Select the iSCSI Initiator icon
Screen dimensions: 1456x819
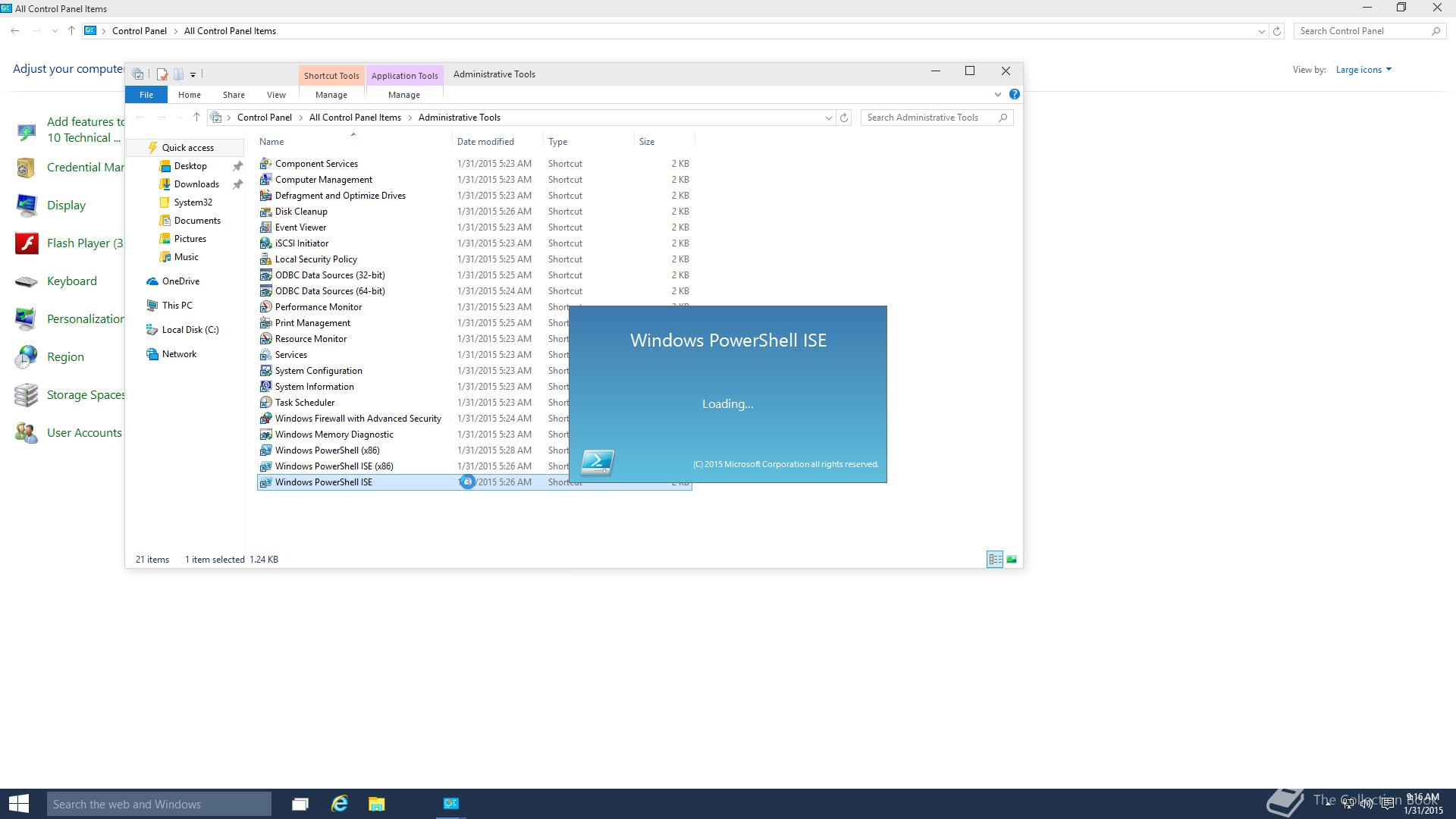[265, 243]
